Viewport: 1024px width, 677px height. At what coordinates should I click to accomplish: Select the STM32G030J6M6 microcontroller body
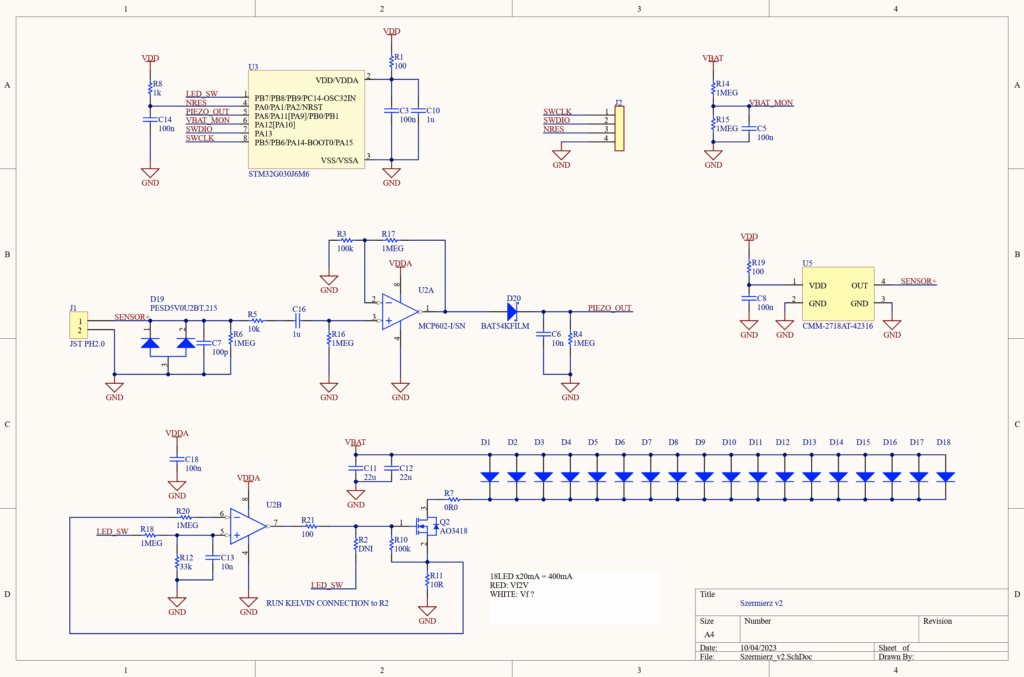pos(305,119)
